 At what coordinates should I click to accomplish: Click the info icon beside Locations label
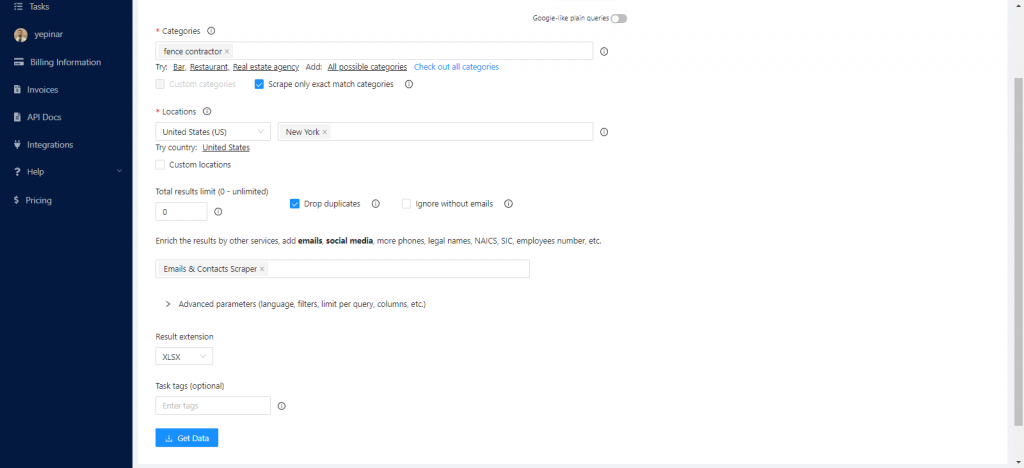[207, 112]
